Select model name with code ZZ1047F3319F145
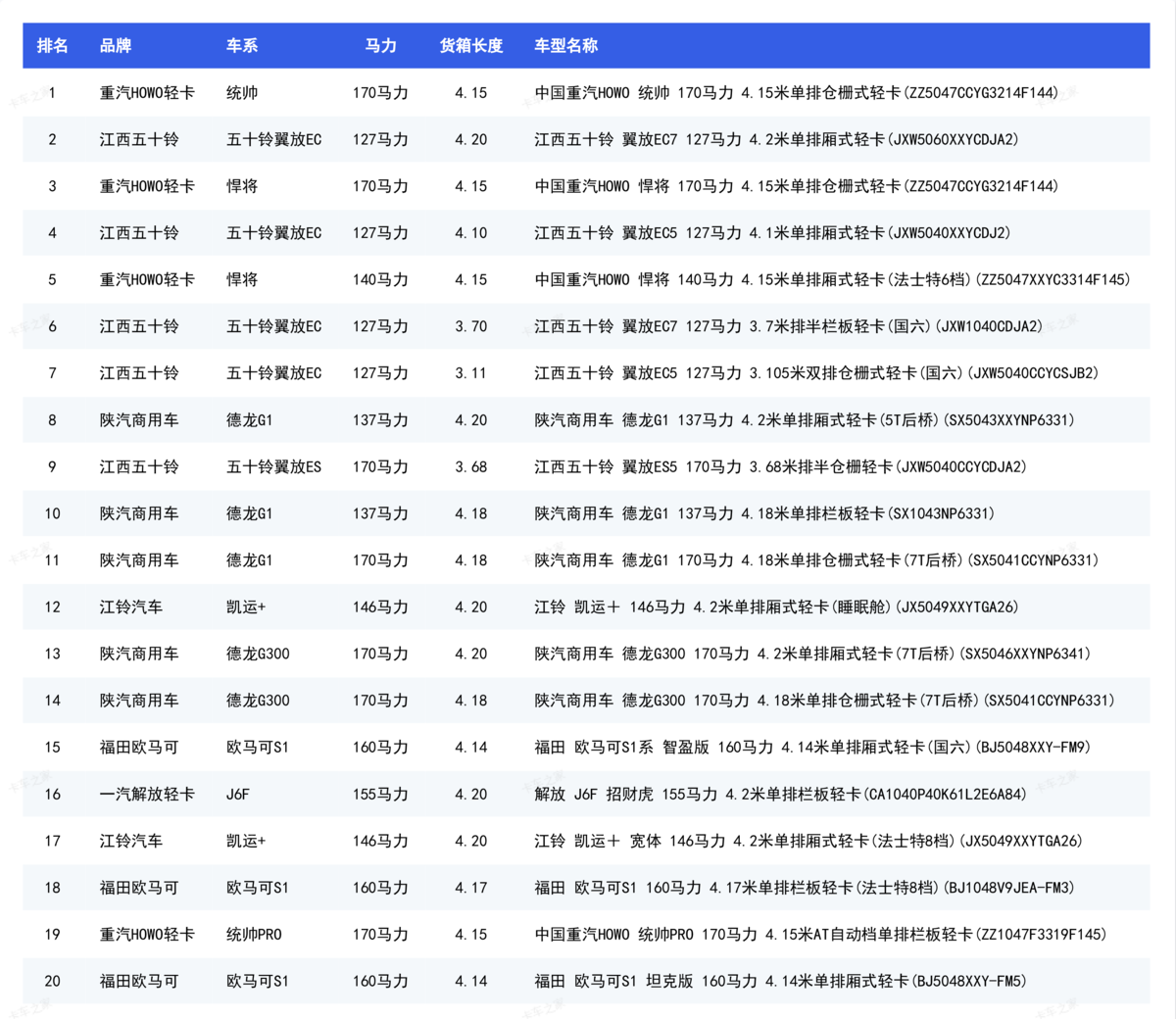Viewport: 1176px width, 1019px height. click(x=820, y=935)
